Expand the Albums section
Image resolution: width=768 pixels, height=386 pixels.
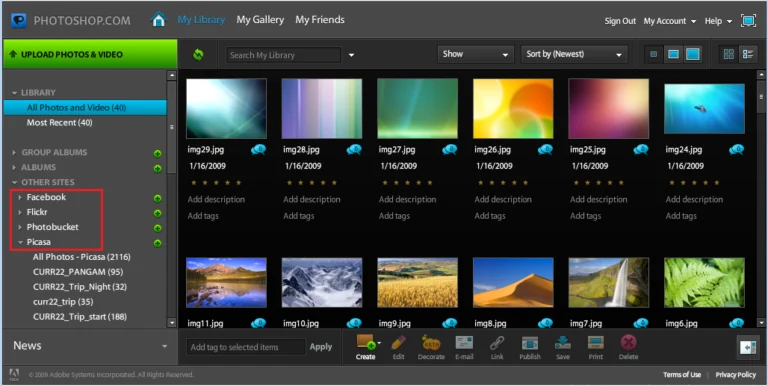click(14, 167)
